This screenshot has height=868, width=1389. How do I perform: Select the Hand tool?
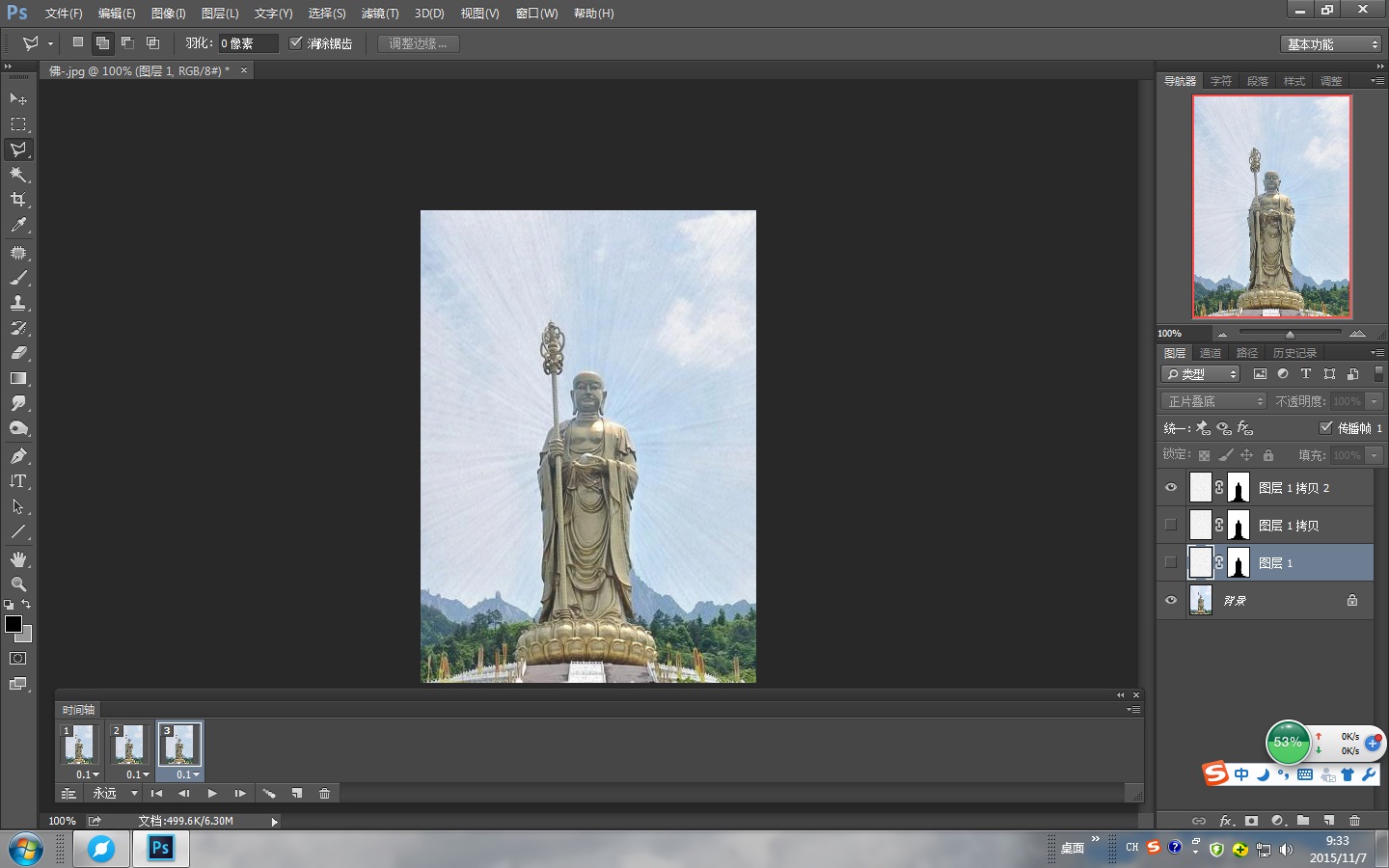tap(18, 559)
